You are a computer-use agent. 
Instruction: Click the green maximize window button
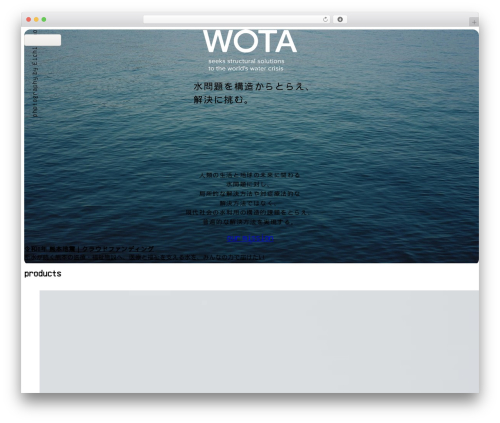pyautogui.click(x=44, y=20)
